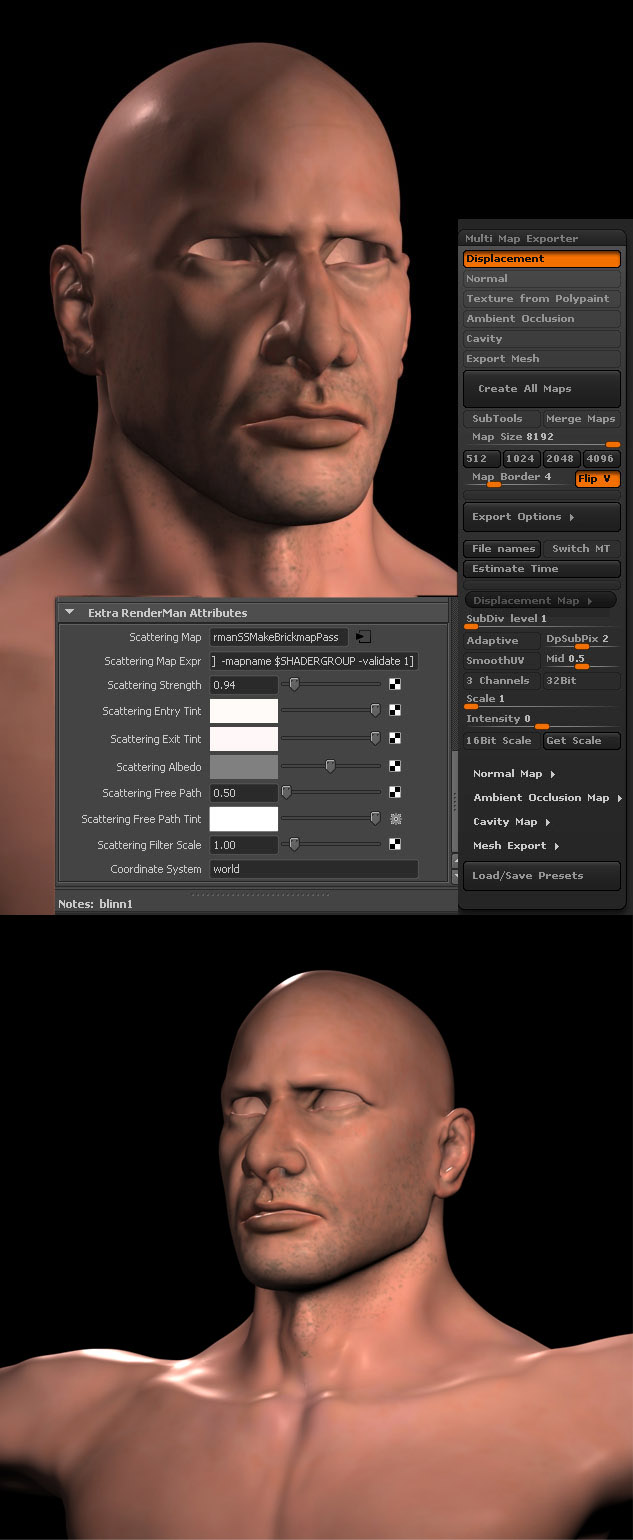
Task: Click the DpSubPix slider
Action: click(x=581, y=640)
